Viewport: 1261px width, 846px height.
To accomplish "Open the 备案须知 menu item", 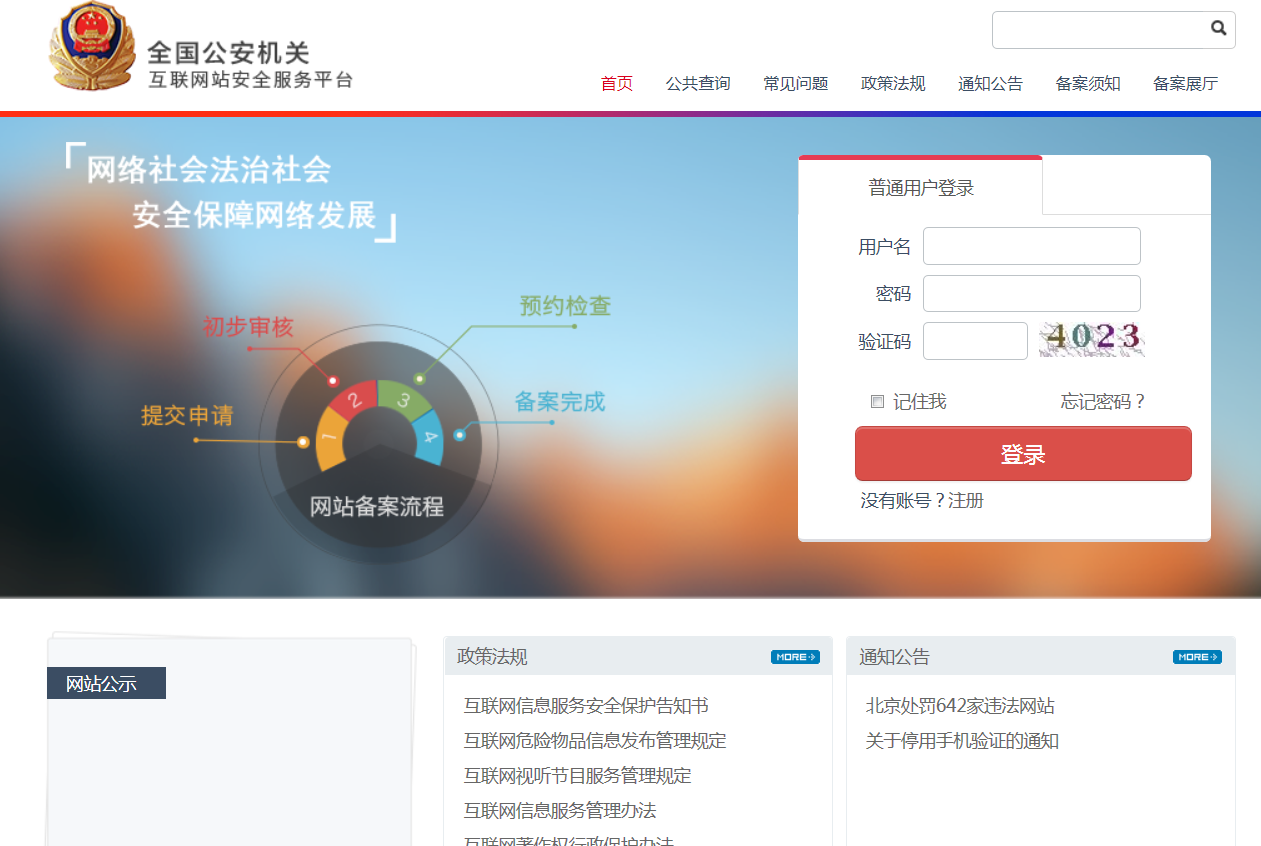I will (1088, 84).
